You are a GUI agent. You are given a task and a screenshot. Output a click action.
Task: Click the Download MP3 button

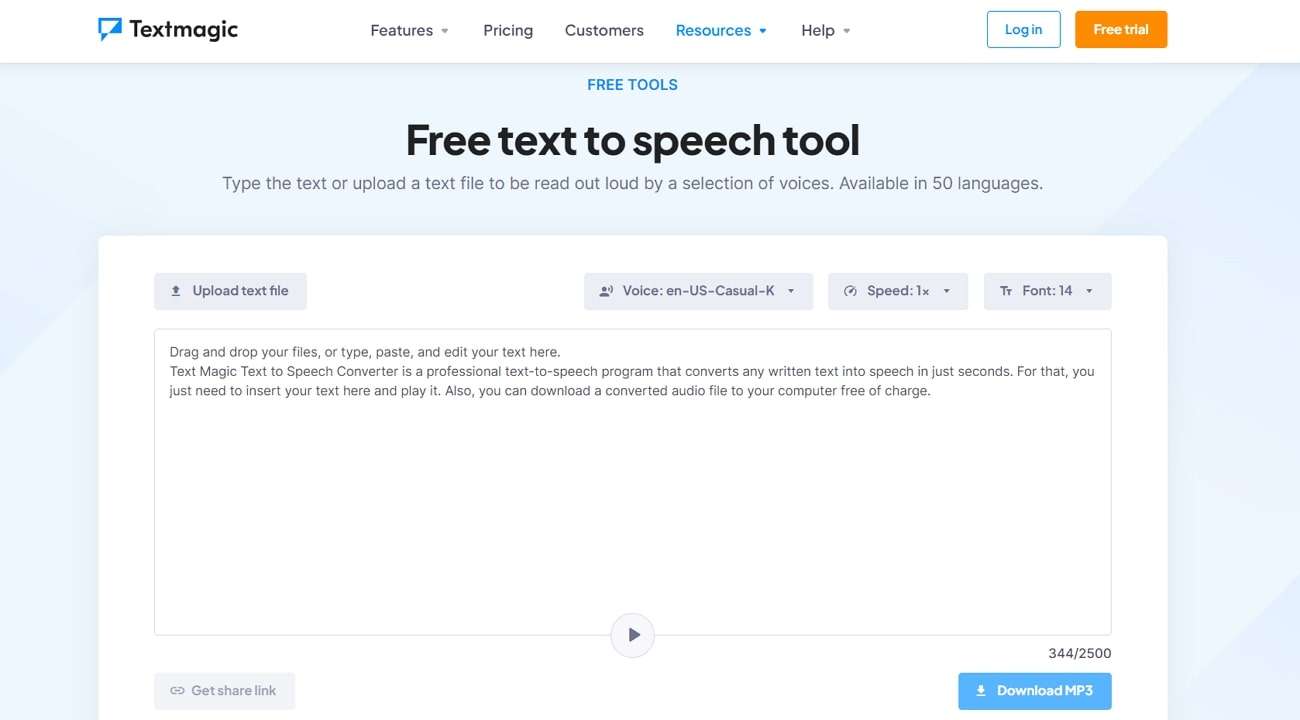[1034, 690]
